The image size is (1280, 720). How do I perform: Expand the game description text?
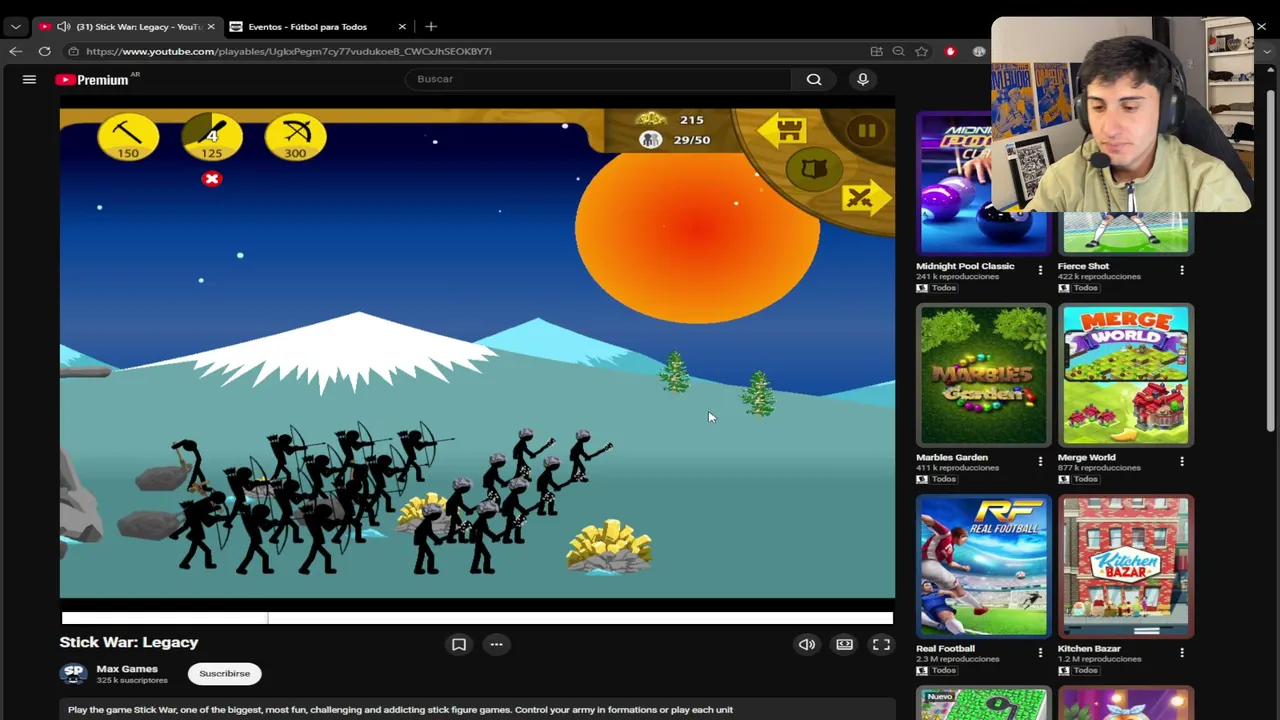[400, 710]
